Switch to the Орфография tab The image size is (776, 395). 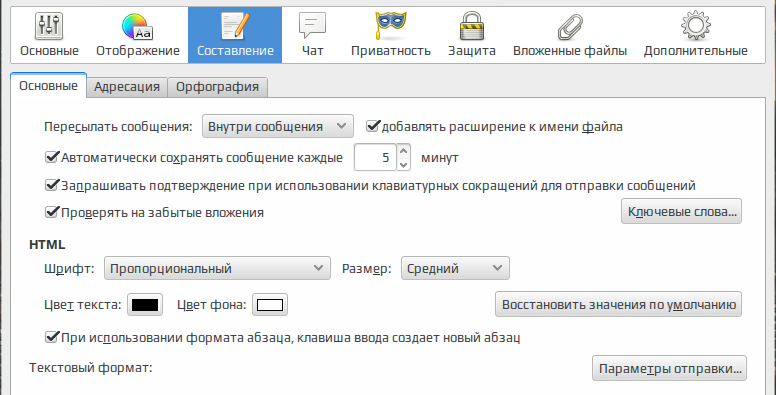tap(217, 87)
